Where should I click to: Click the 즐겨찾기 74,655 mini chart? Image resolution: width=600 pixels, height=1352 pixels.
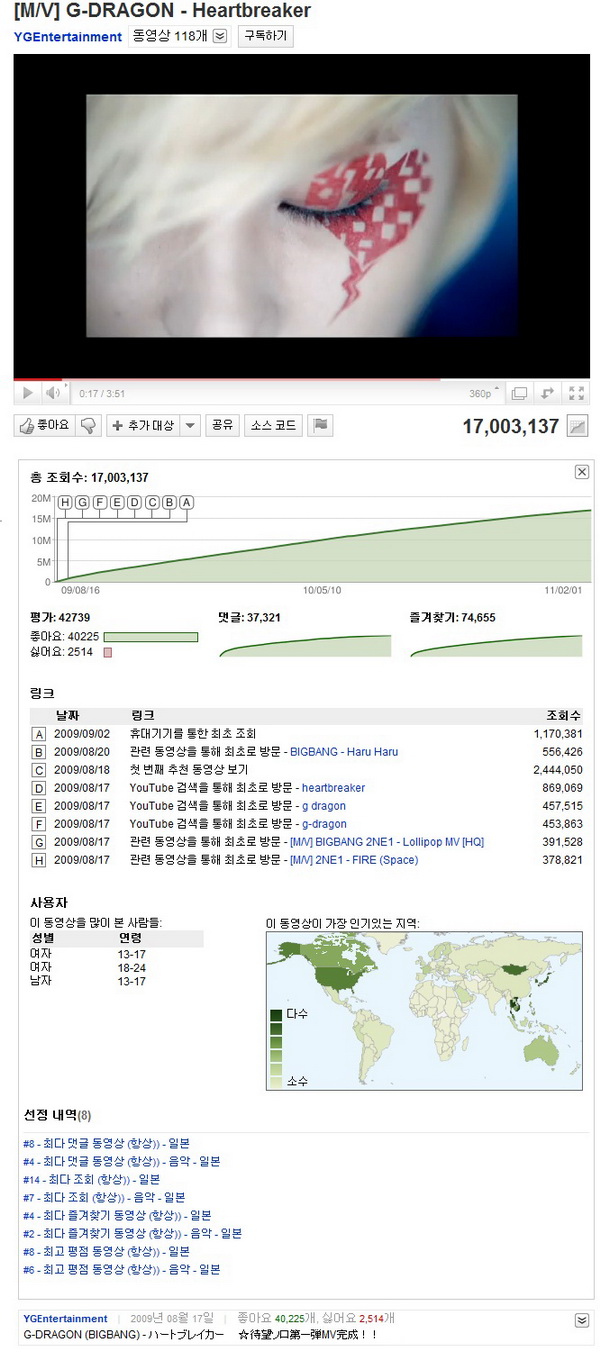pyautogui.click(x=496, y=645)
